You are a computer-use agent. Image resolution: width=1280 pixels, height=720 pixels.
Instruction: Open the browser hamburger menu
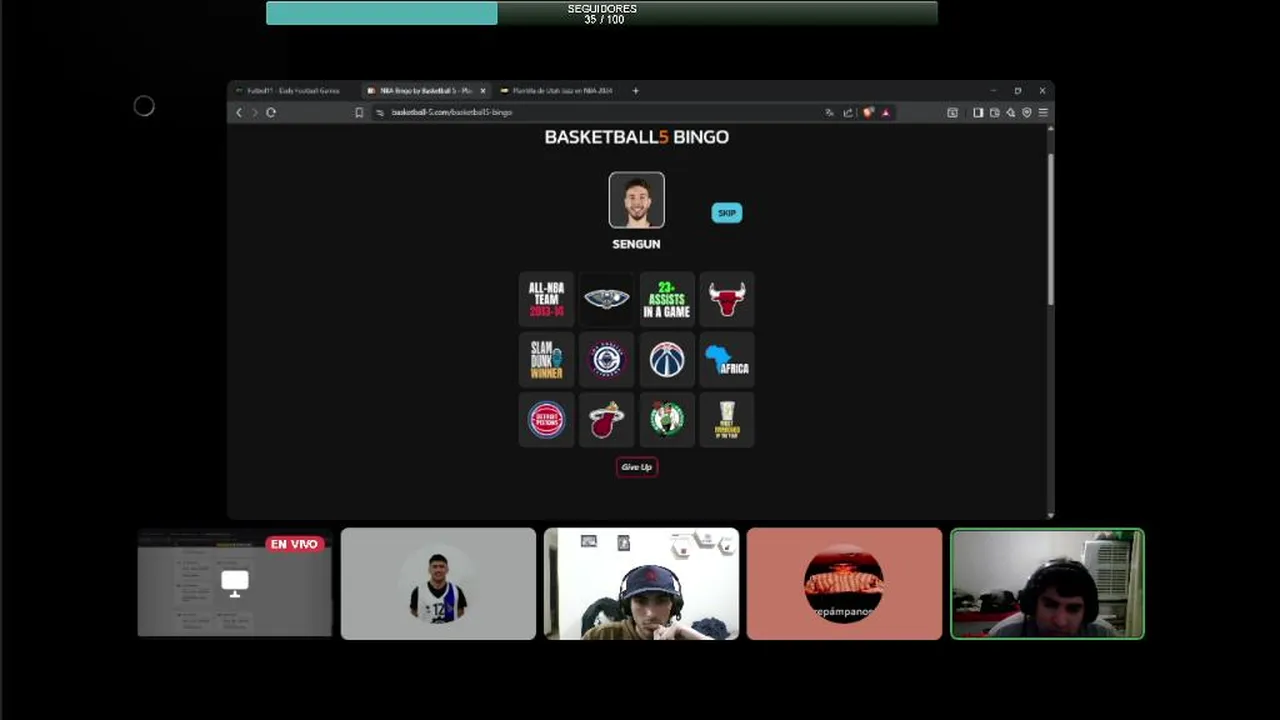(x=1043, y=113)
